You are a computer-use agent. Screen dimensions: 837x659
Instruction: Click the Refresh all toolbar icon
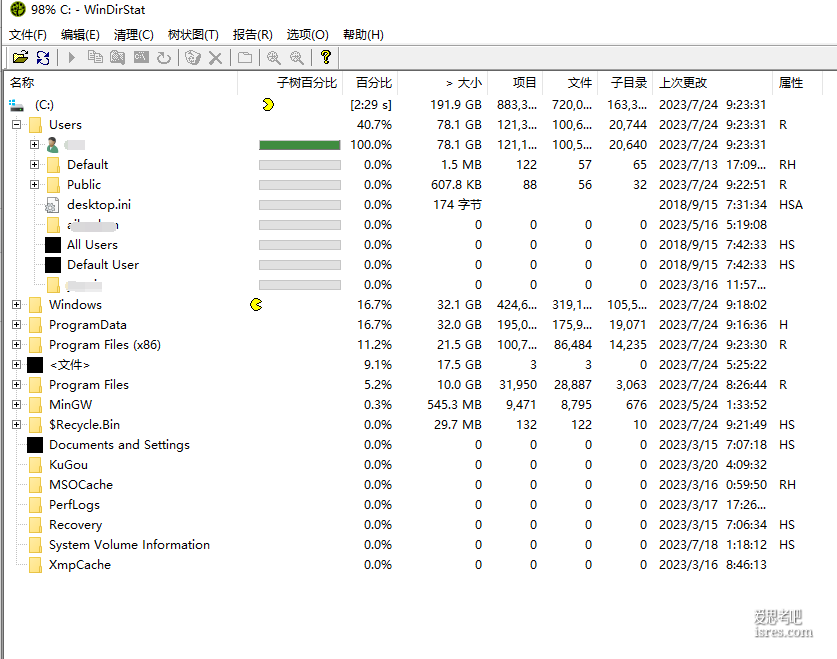[x=43, y=57]
